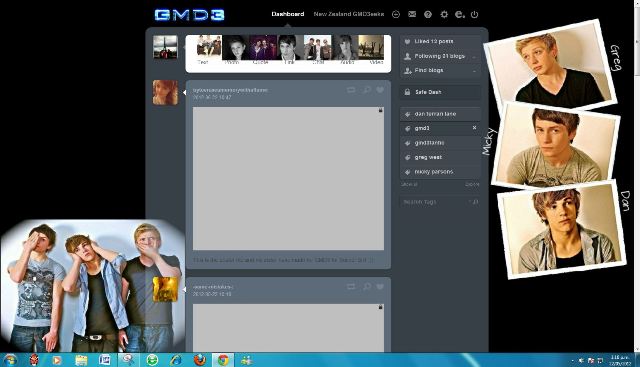Reblog the second post
The height and width of the screenshot is (367, 640).
coord(351,287)
